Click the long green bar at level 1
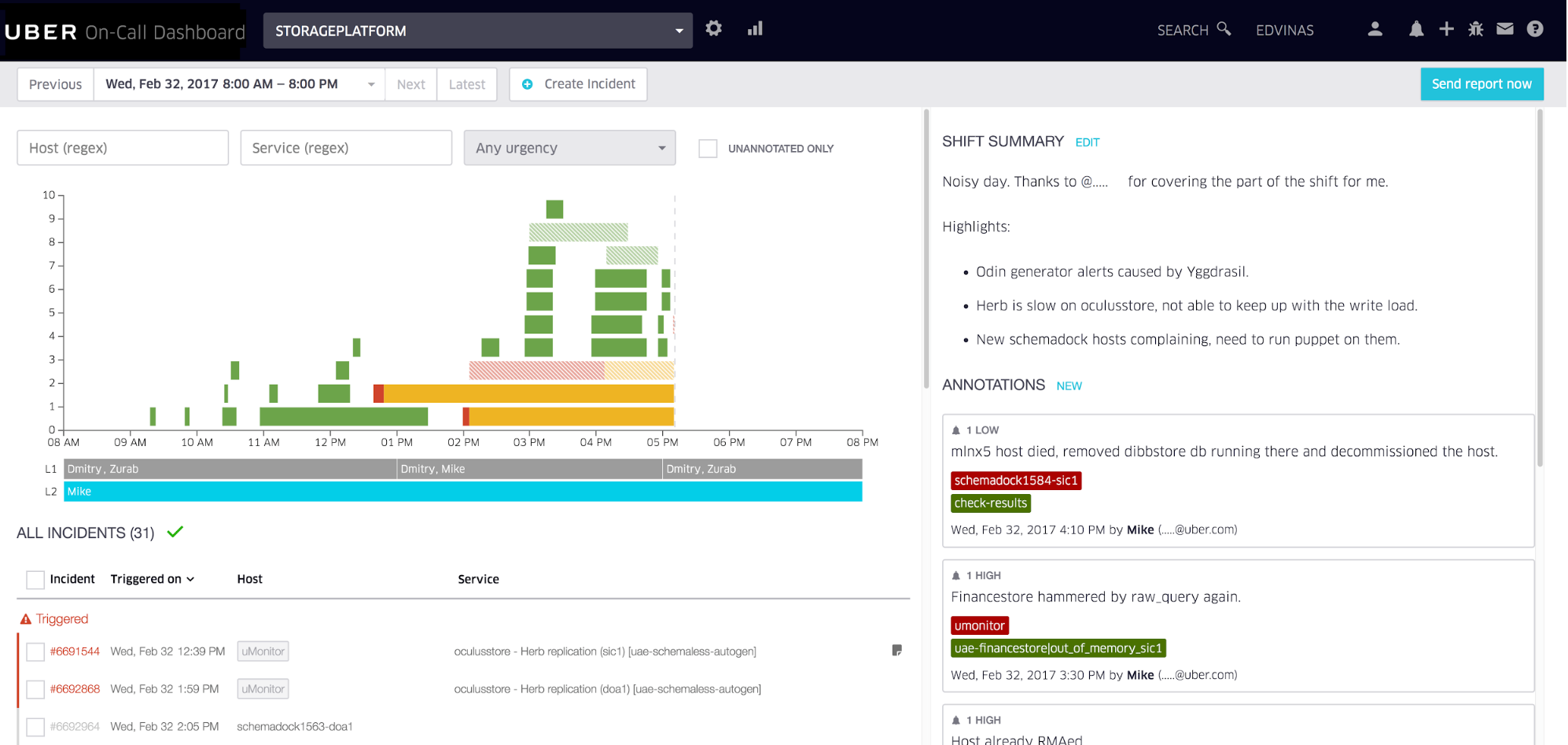Image resolution: width=1568 pixels, height=745 pixels. [x=344, y=416]
